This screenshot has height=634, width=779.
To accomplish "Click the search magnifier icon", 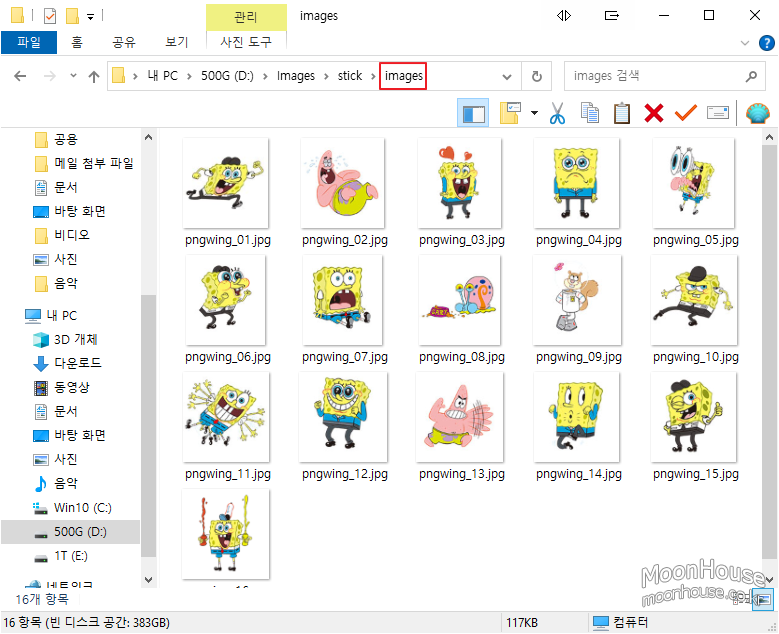I will (x=751, y=76).
